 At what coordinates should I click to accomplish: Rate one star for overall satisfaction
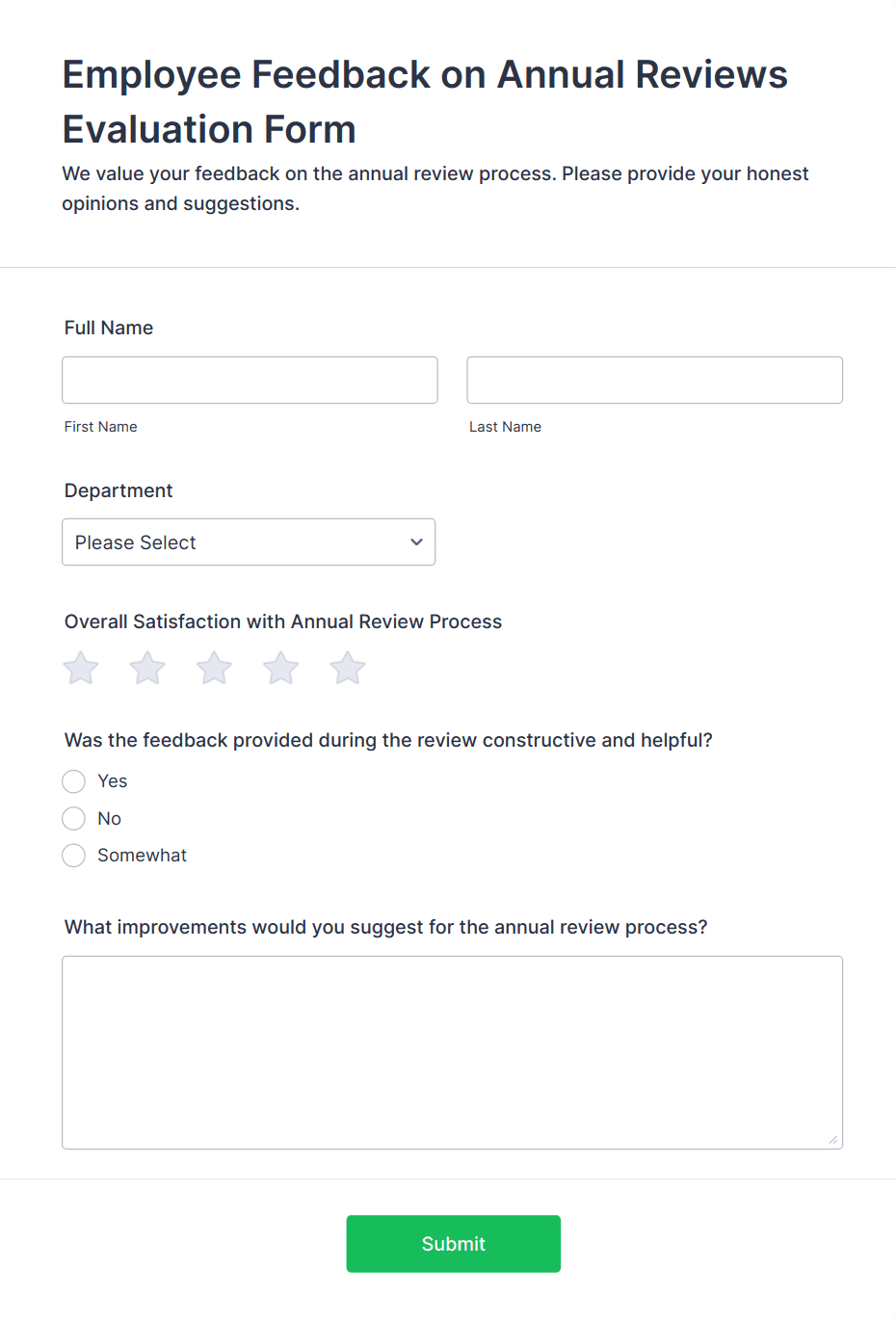pos(80,668)
